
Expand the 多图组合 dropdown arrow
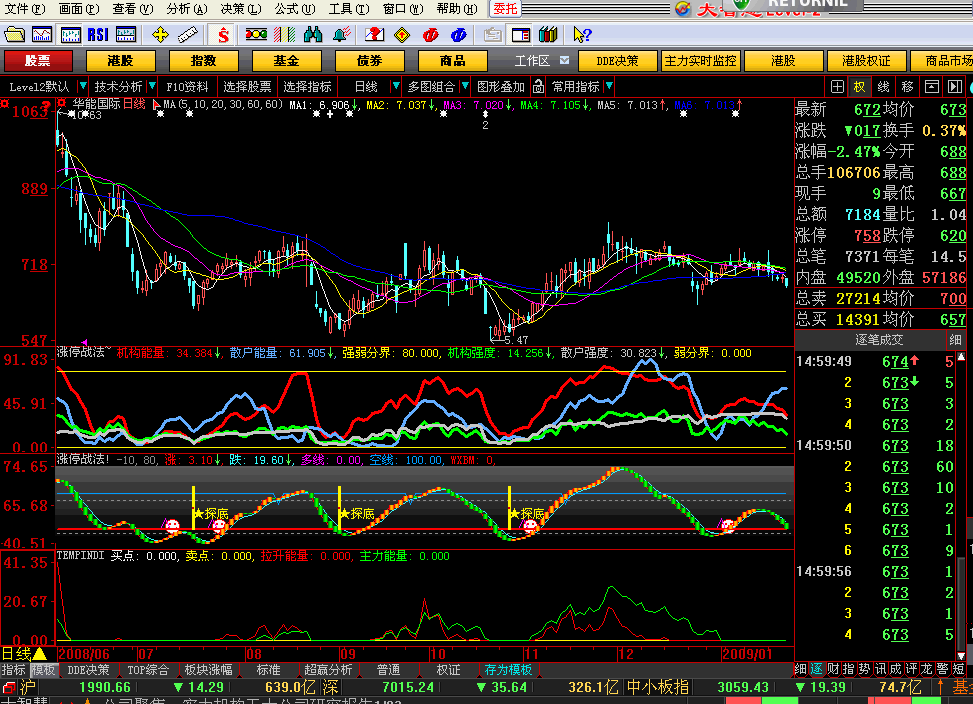tap(465, 86)
